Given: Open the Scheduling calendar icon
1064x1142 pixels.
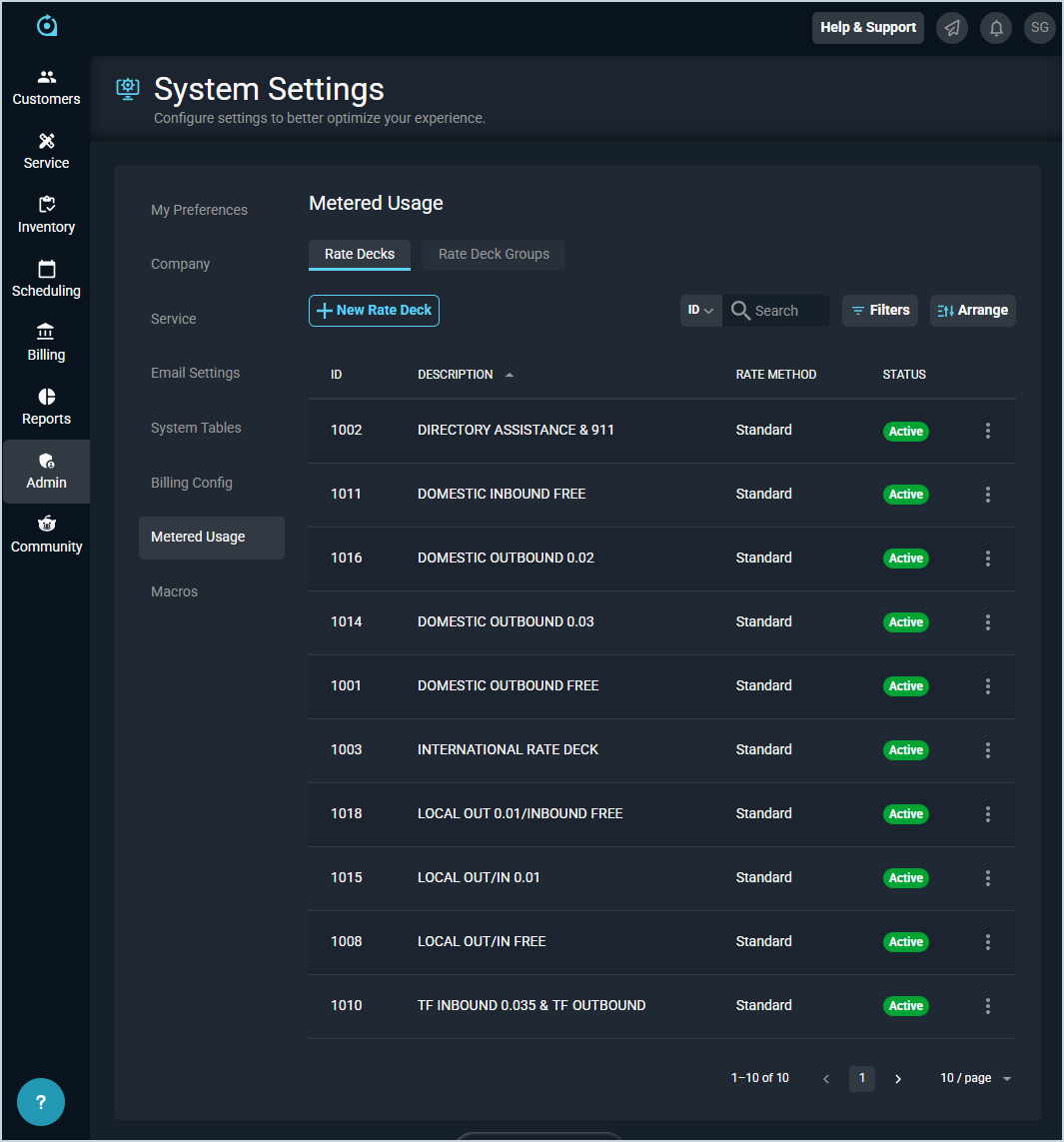Looking at the screenshot, I should coord(46,269).
